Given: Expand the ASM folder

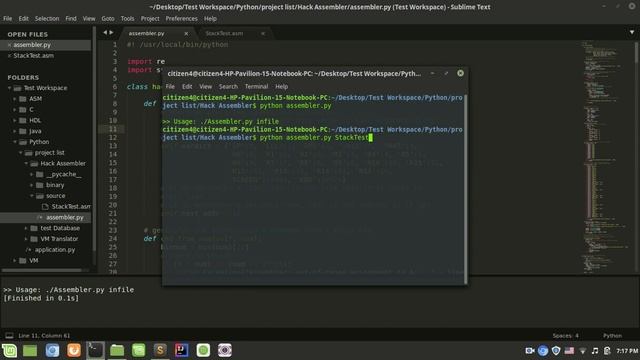Looking at the screenshot, I should [x=15, y=99].
